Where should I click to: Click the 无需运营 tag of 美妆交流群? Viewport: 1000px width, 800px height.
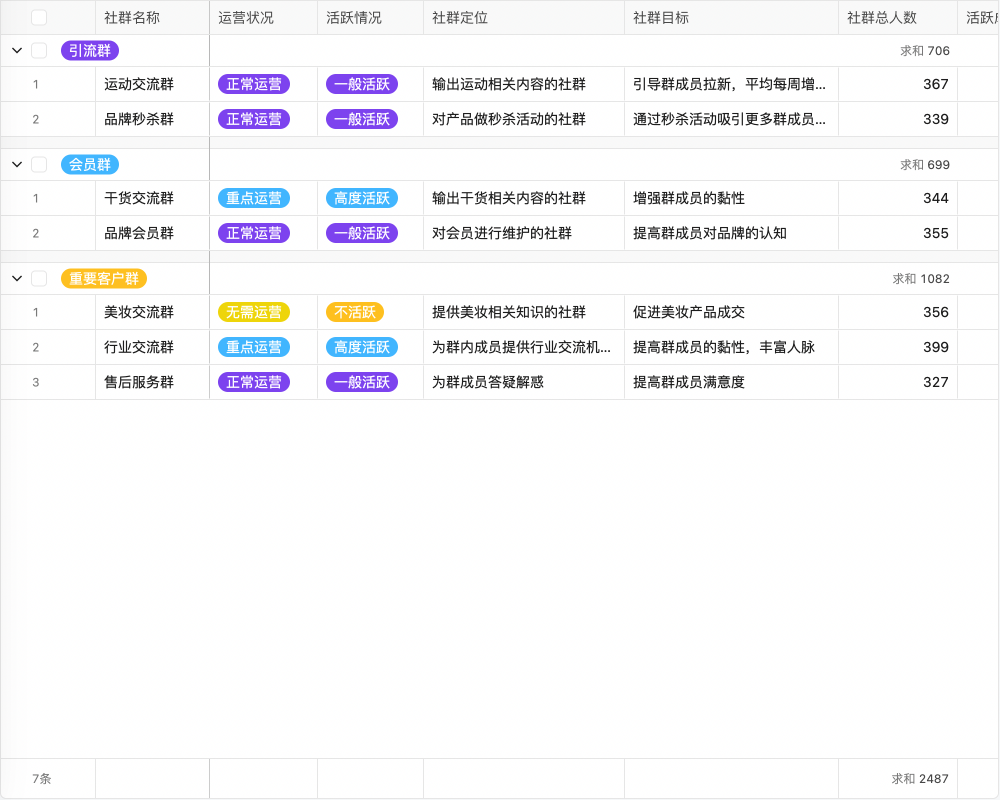pos(254,312)
